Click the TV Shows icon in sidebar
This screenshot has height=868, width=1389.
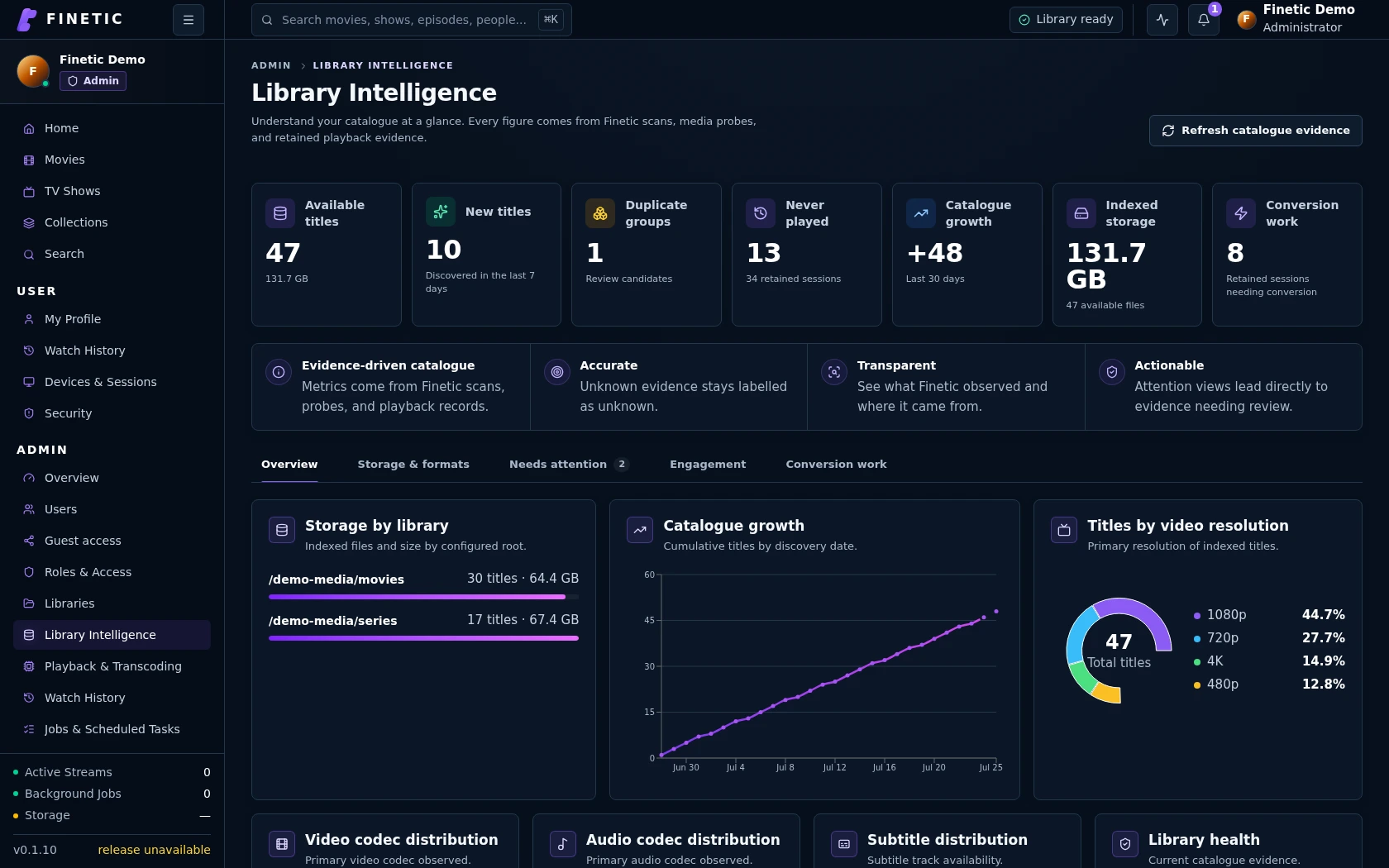pos(29,192)
